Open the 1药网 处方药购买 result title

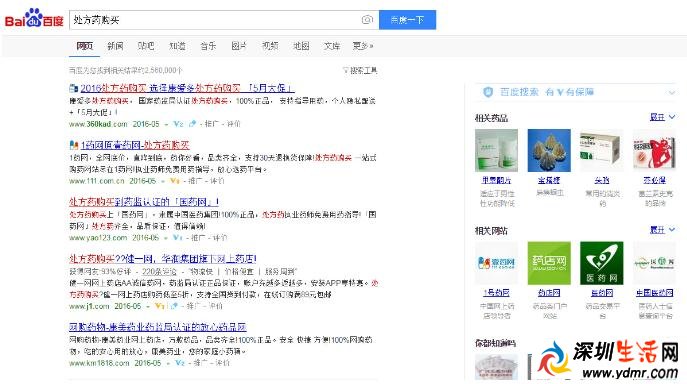pos(135,145)
